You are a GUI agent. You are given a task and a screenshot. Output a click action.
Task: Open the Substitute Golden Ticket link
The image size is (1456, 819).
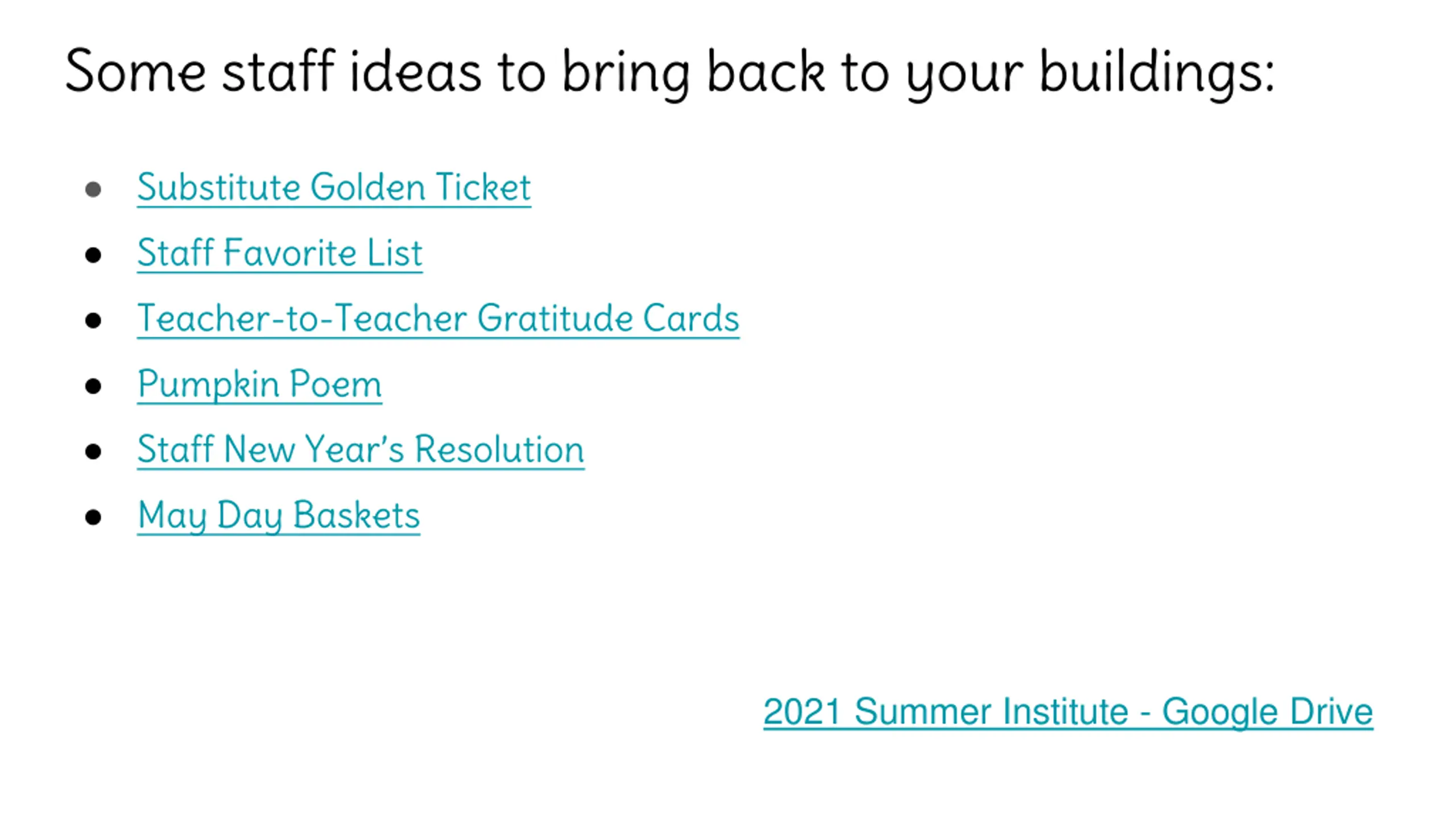(x=334, y=187)
